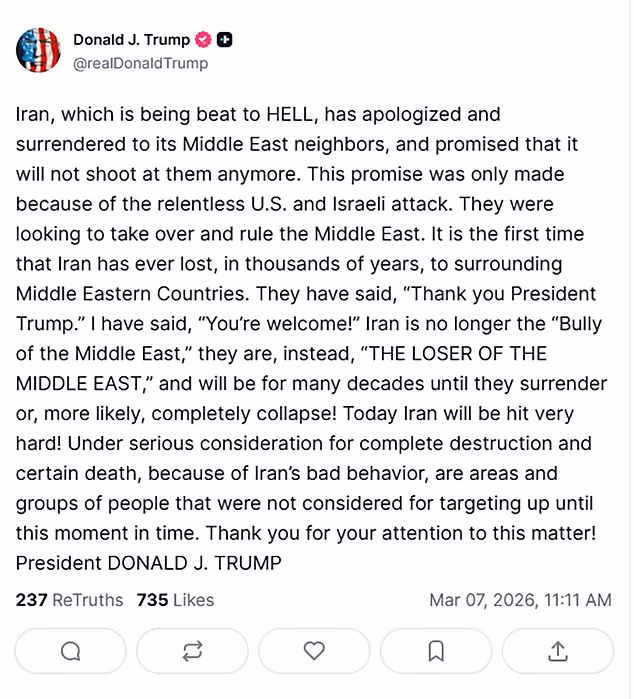View the 735 Likes list
The height and width of the screenshot is (699, 634).
pyautogui.click(x=175, y=600)
